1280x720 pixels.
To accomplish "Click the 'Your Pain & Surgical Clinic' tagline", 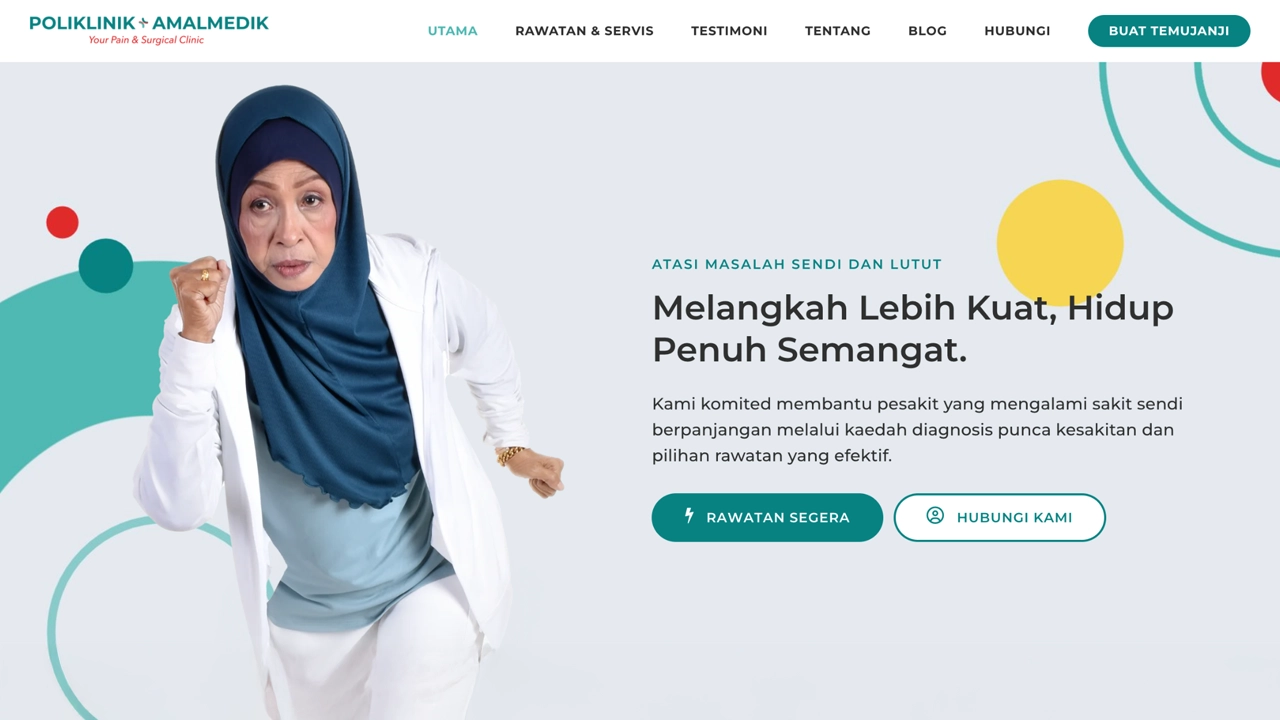I will (x=146, y=40).
